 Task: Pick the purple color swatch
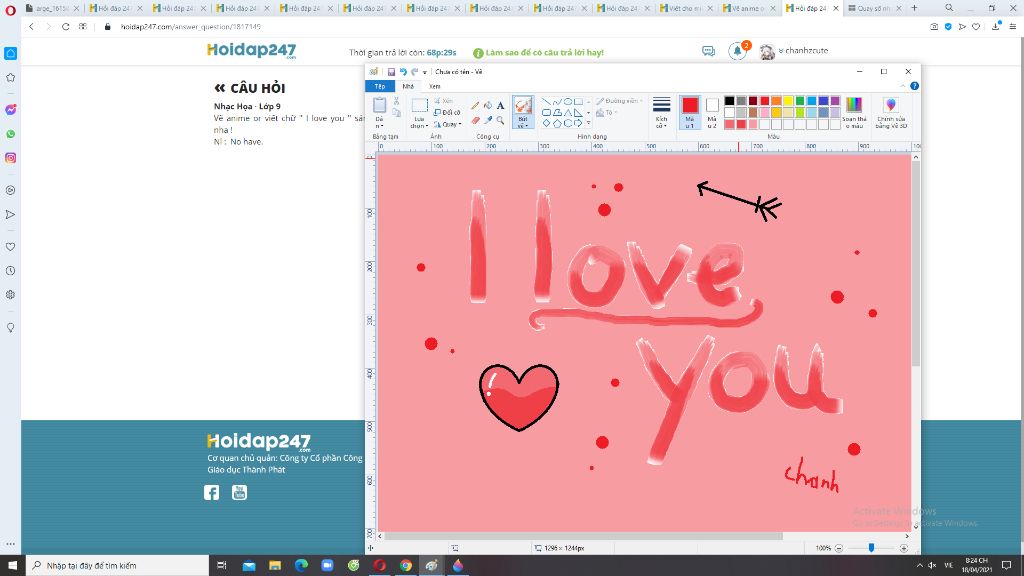pos(835,101)
